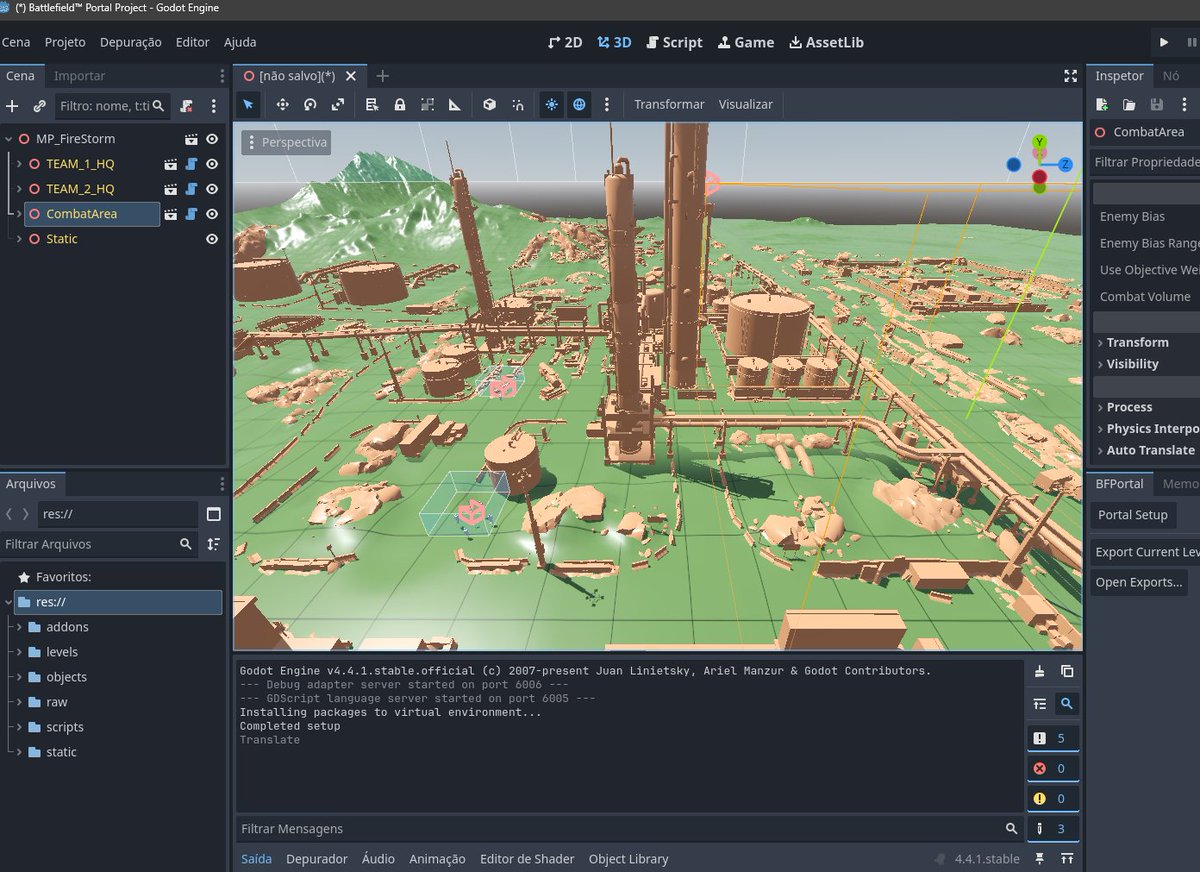The width and height of the screenshot is (1200, 872).
Task: Toggle visibility of TEAM_2_HQ
Action: click(210, 188)
